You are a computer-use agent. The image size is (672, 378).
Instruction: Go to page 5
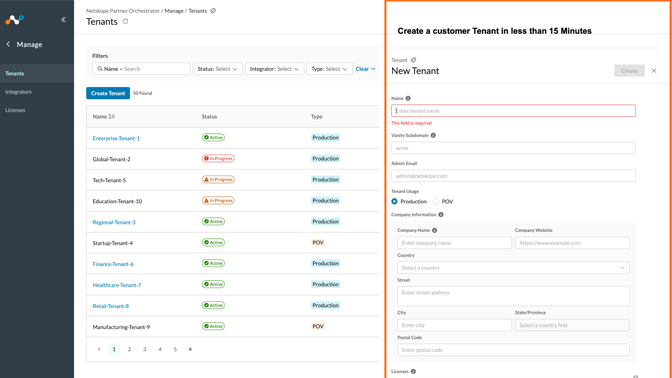tap(175, 349)
